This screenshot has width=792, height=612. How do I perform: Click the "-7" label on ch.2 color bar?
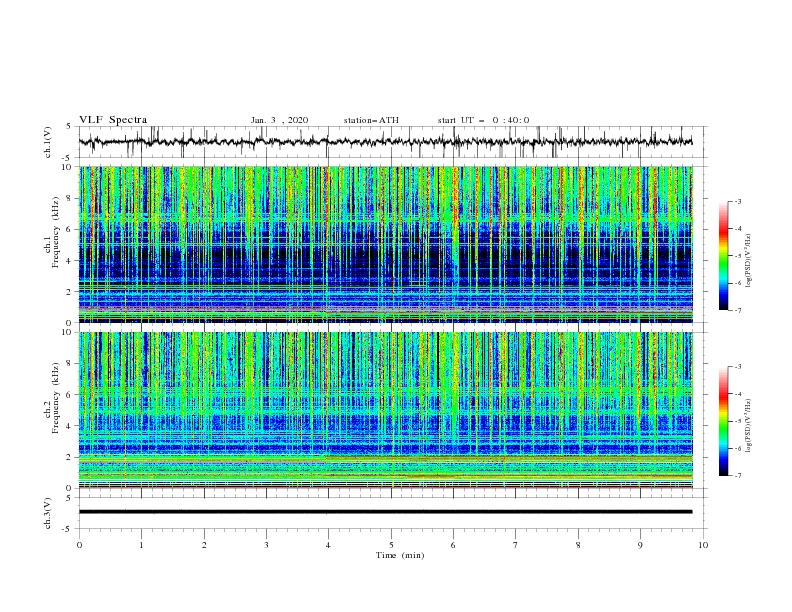738,475
